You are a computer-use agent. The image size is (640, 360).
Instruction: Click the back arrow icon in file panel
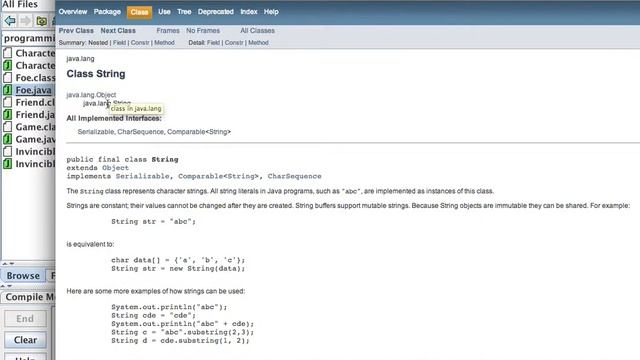(10, 20)
